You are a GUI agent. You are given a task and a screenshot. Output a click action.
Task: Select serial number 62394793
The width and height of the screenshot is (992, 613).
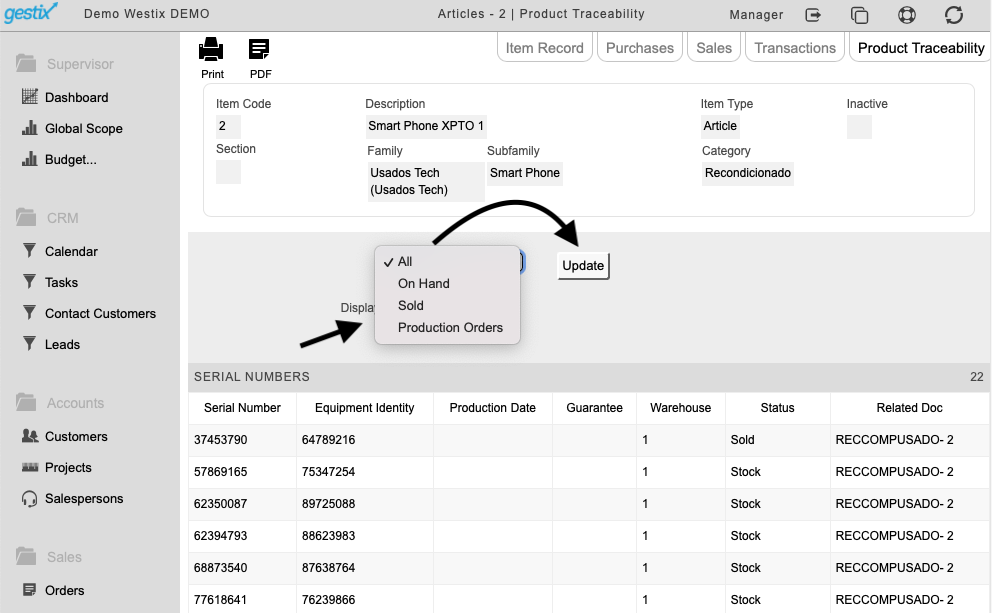pyautogui.click(x=221, y=536)
